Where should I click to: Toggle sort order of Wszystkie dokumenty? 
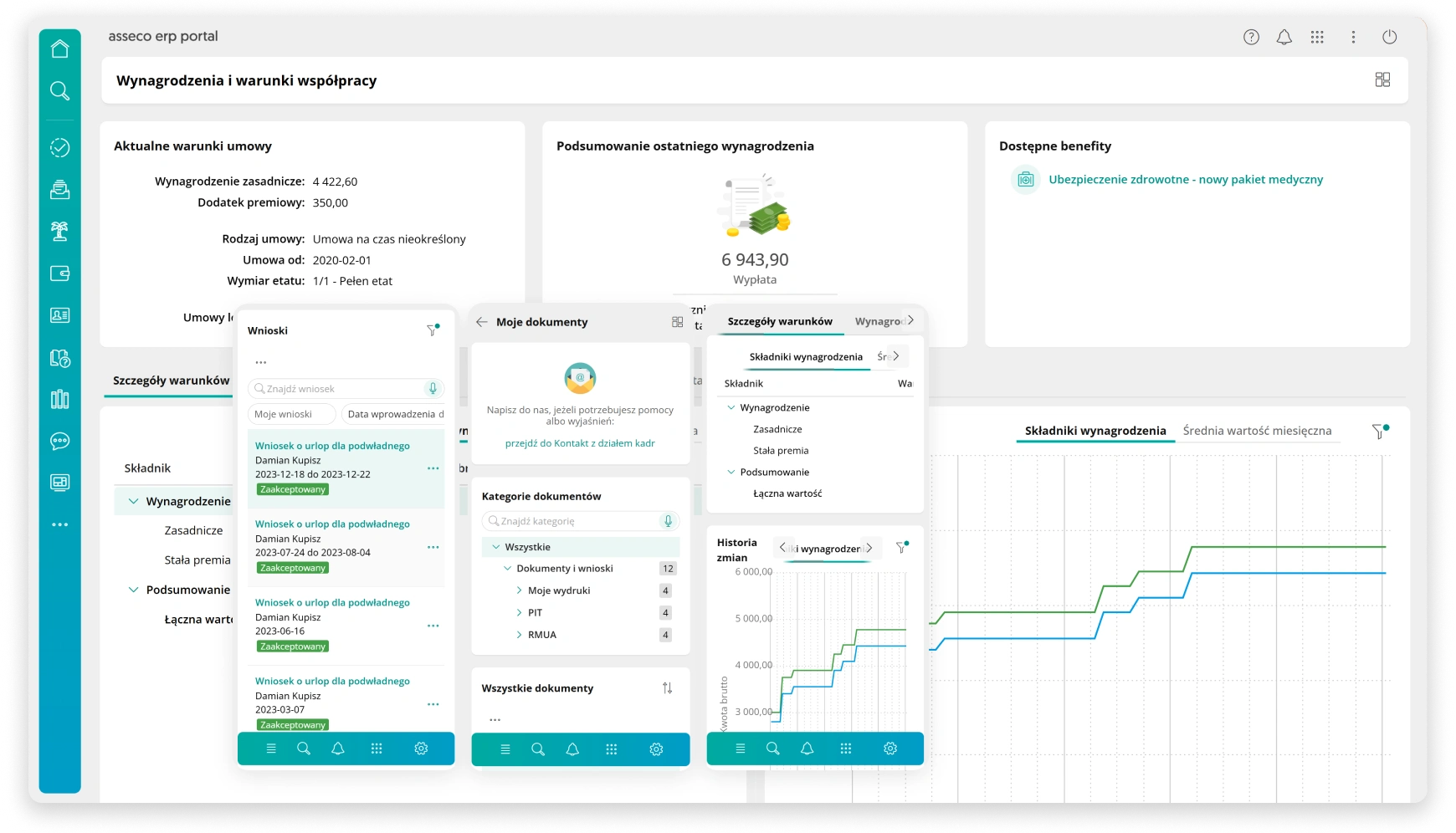point(667,688)
